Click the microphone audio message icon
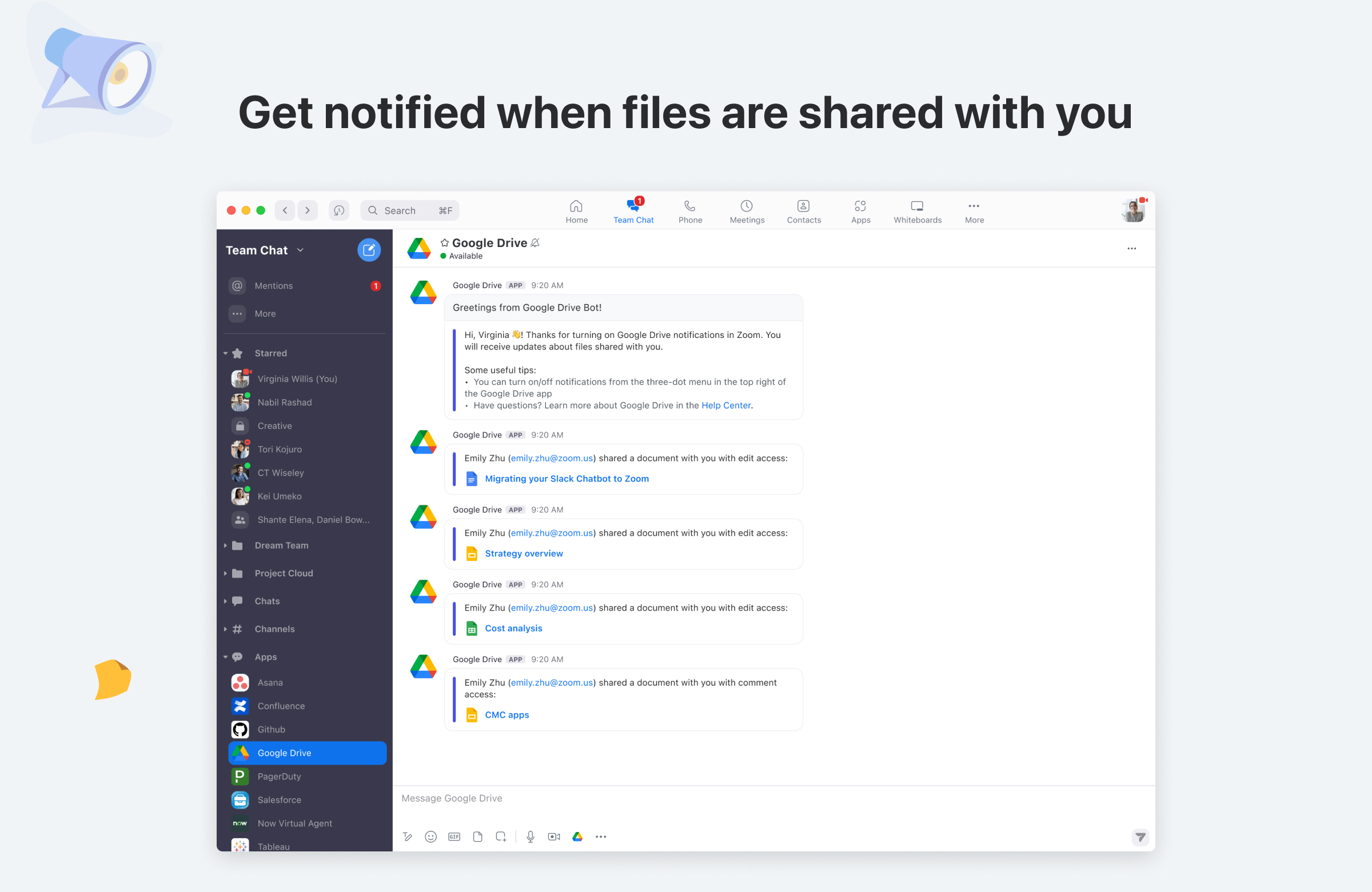1372x892 pixels. pyautogui.click(x=531, y=836)
